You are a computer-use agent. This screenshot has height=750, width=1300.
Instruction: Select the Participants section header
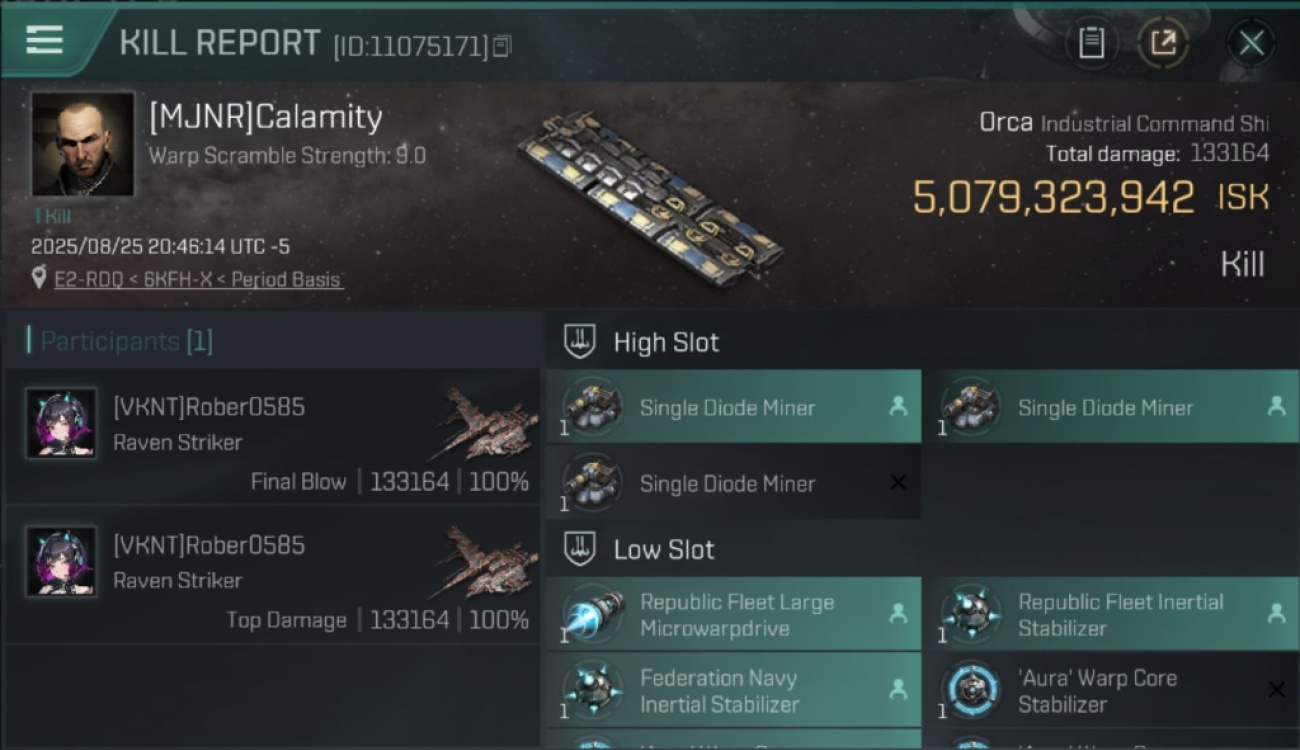(x=126, y=342)
